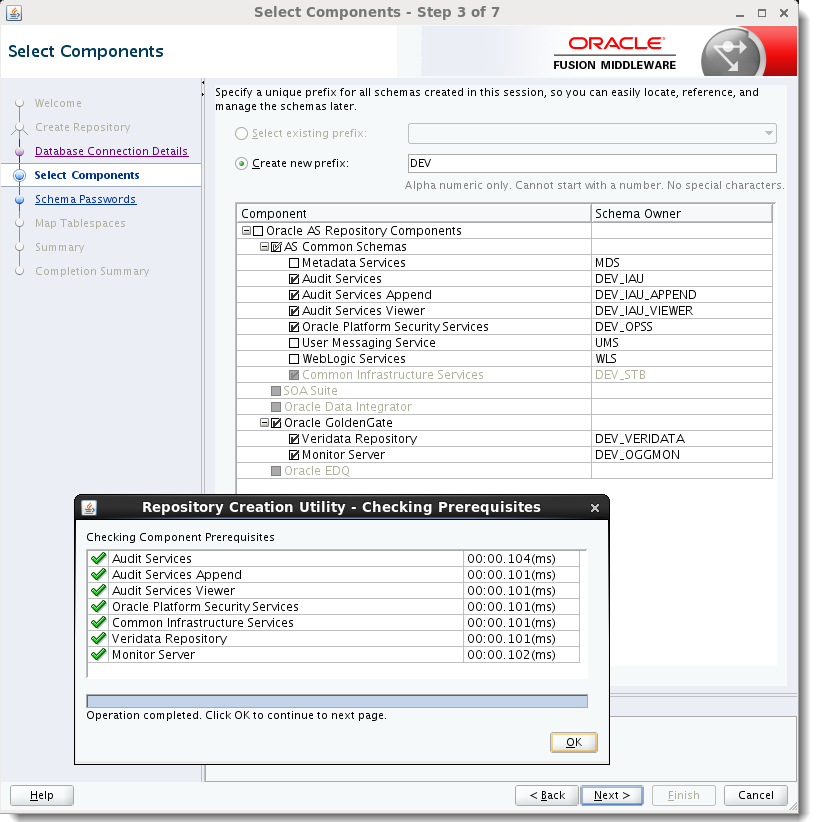Click the Java icon in main window title bar

(14, 13)
